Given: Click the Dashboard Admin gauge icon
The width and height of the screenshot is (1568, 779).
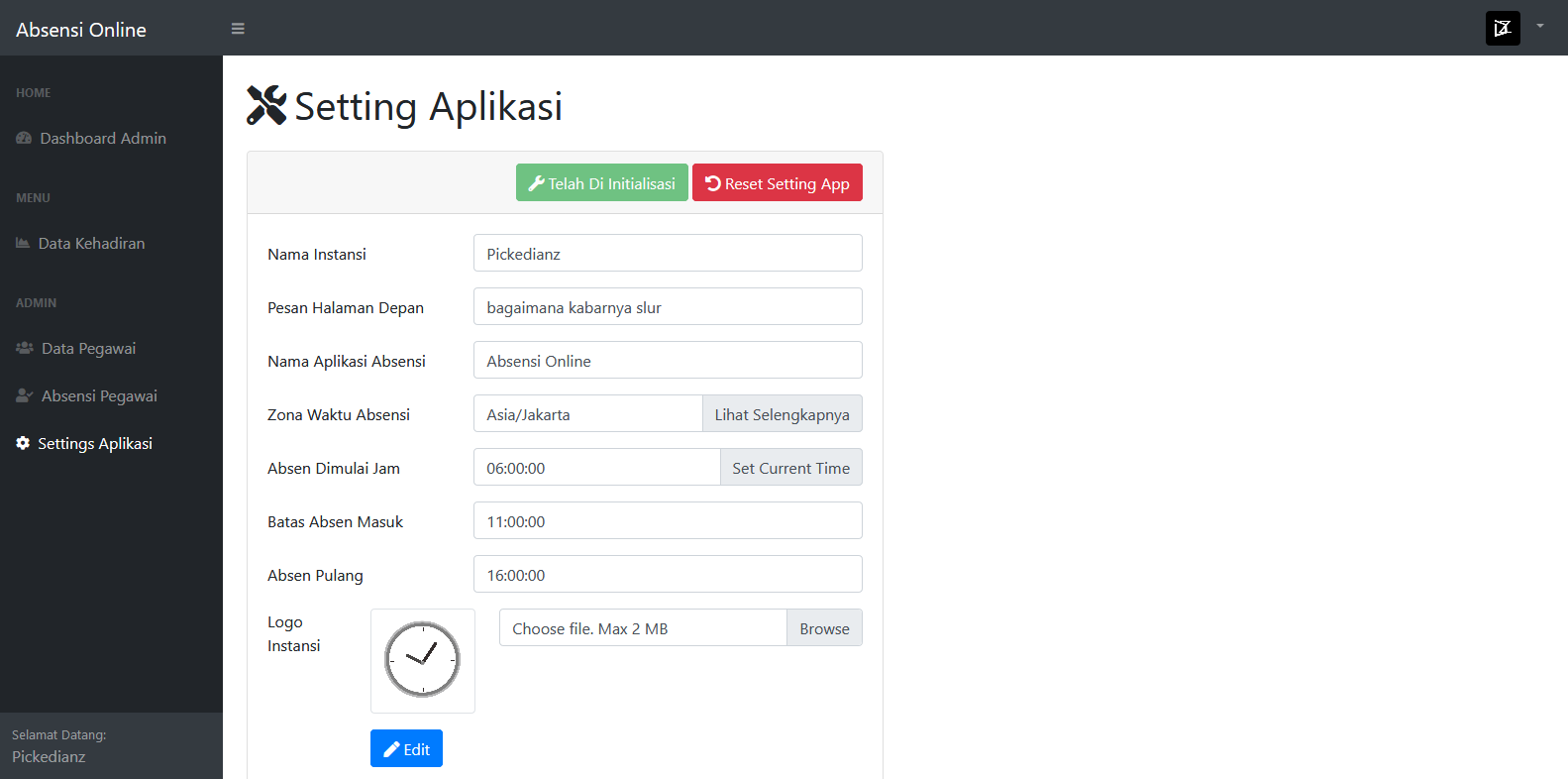Looking at the screenshot, I should (x=24, y=139).
